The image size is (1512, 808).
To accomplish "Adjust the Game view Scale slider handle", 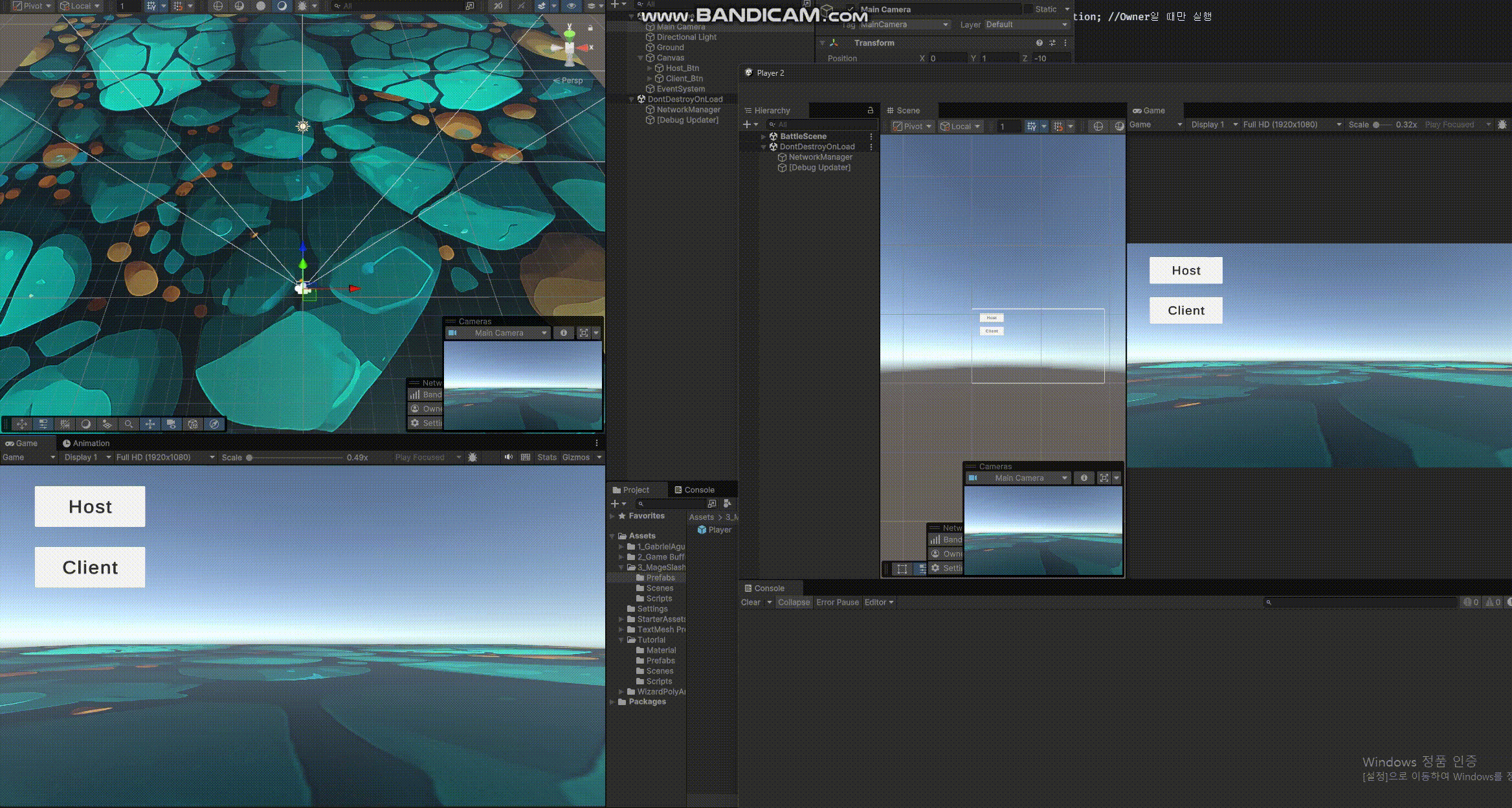I will click(x=249, y=457).
